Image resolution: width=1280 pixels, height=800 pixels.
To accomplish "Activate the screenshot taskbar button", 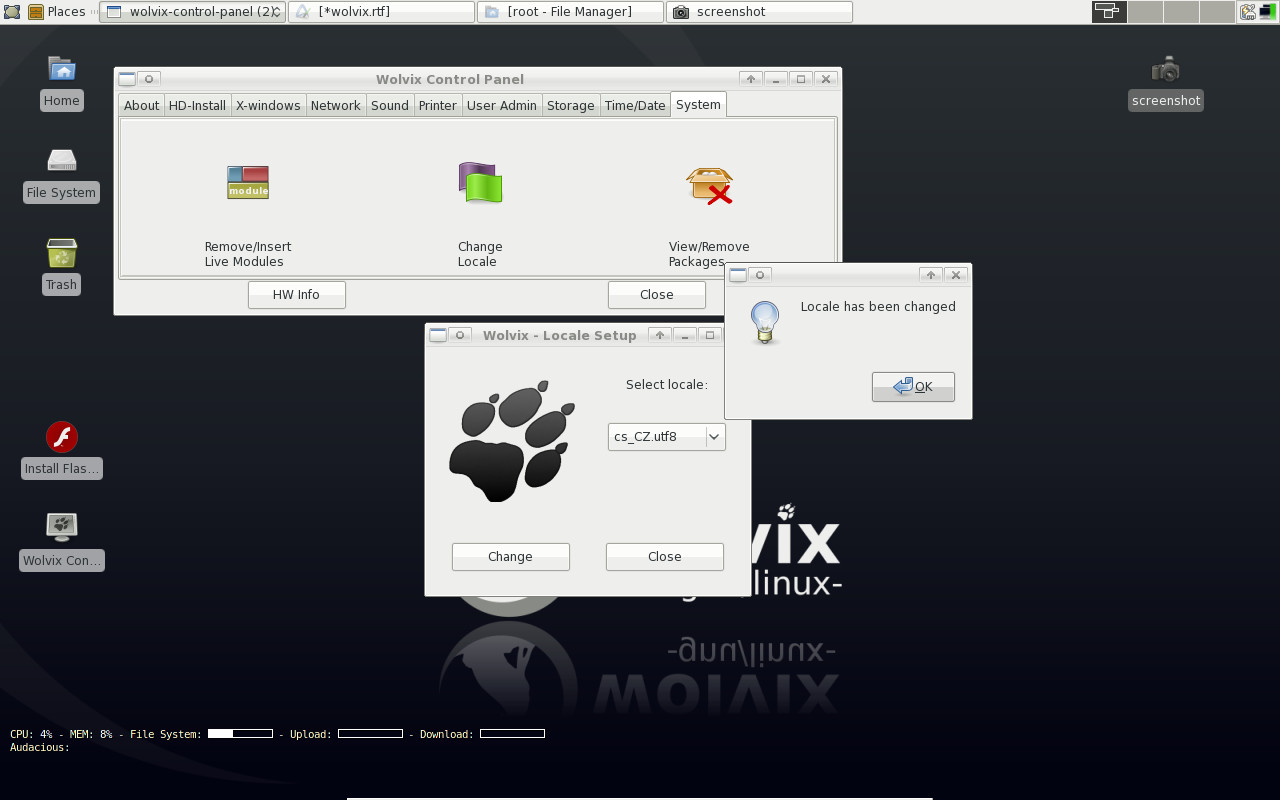I will click(759, 12).
